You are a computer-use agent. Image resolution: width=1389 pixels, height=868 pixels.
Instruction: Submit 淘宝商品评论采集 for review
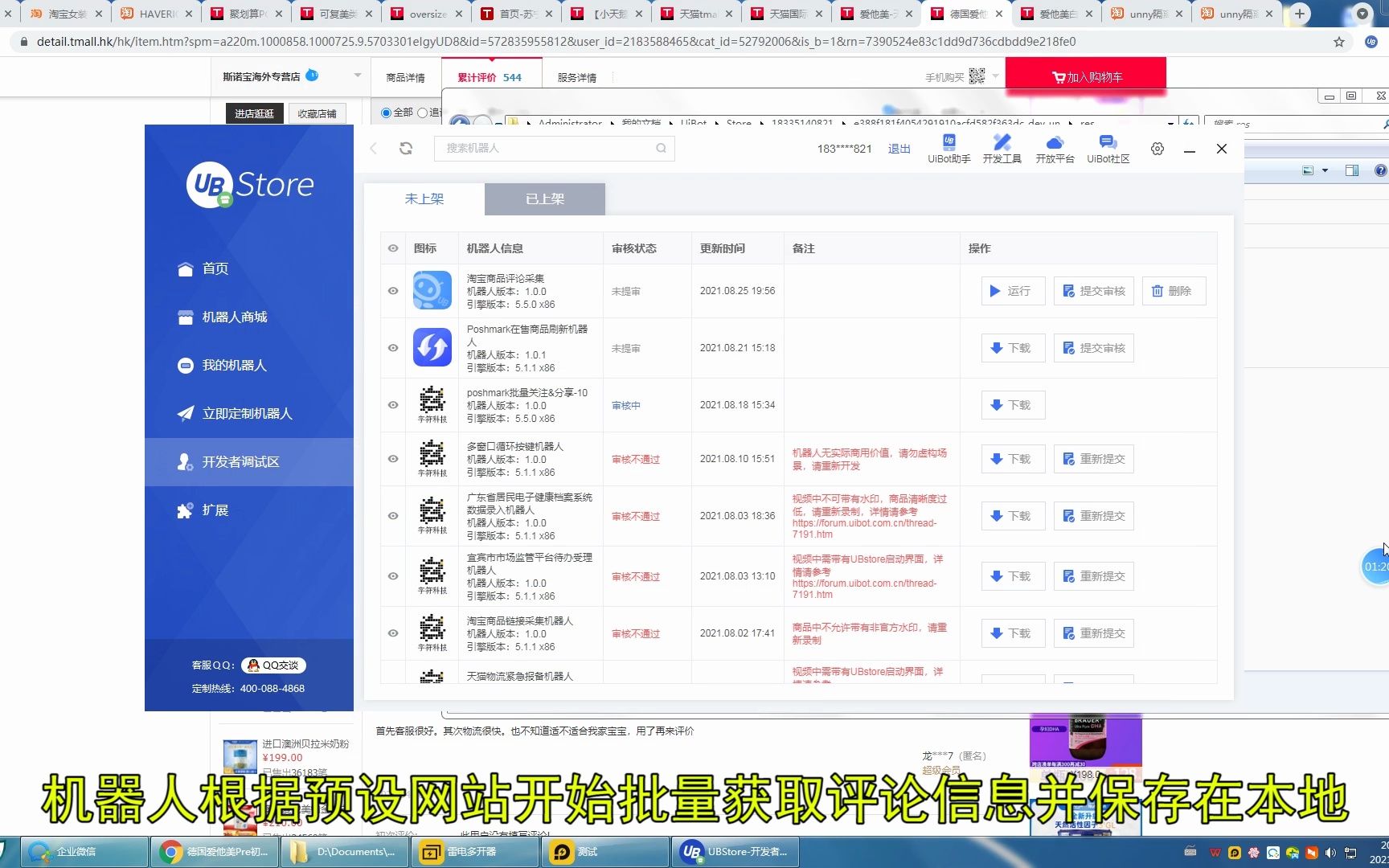click(1093, 291)
